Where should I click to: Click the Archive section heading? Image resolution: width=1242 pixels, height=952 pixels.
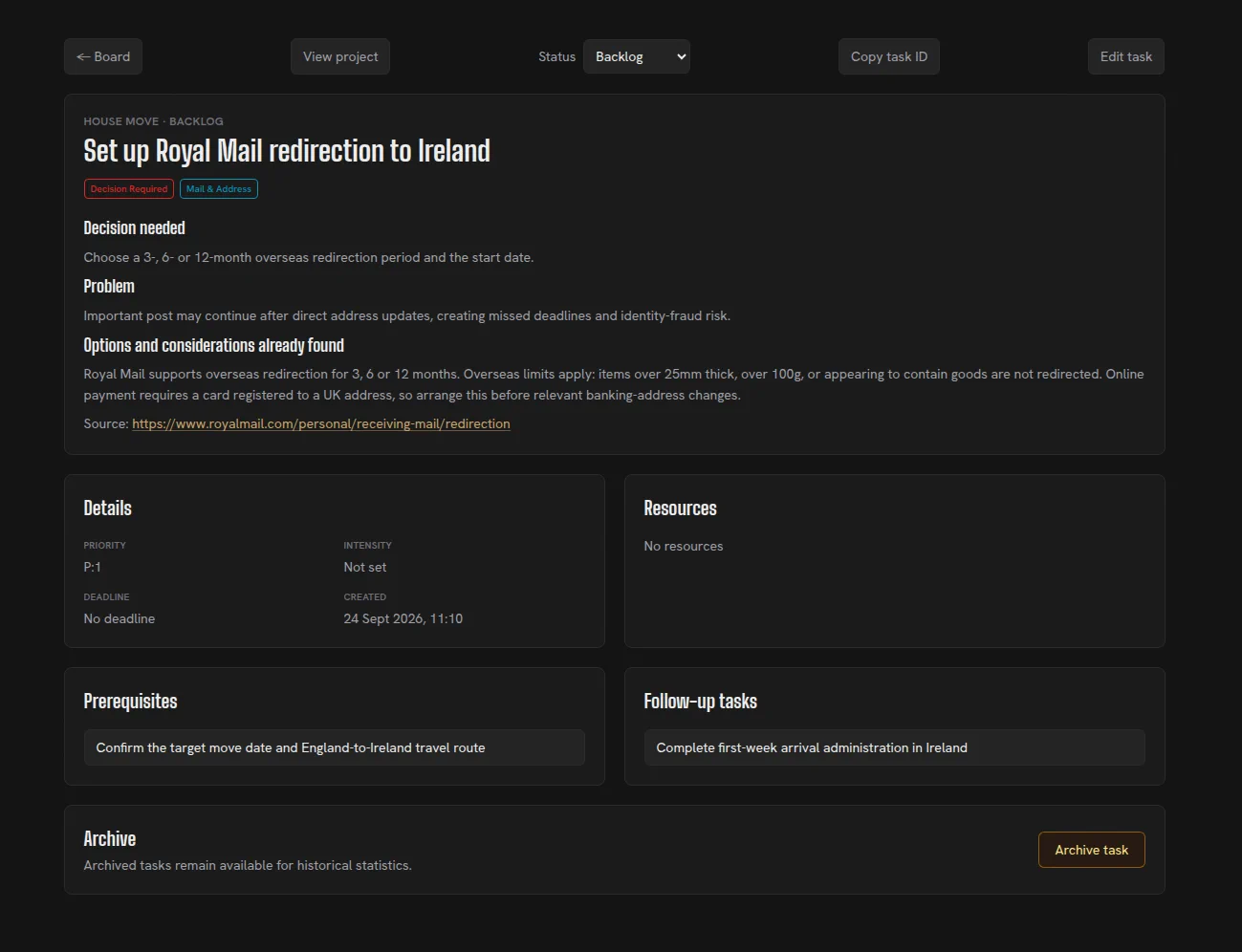[110, 839]
